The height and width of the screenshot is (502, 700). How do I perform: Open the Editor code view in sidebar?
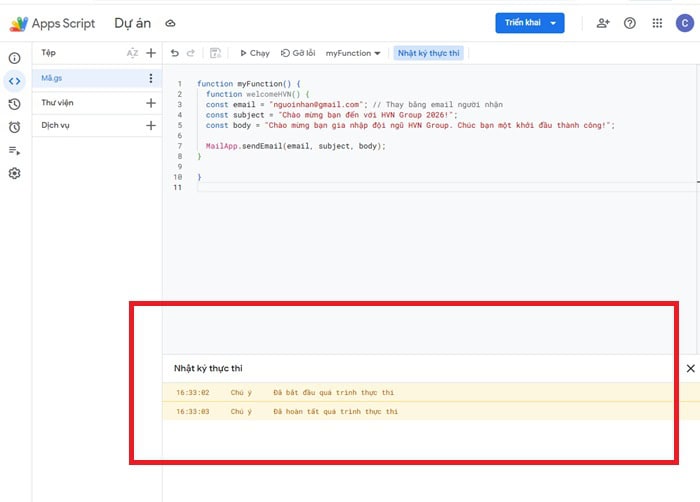coord(14,81)
